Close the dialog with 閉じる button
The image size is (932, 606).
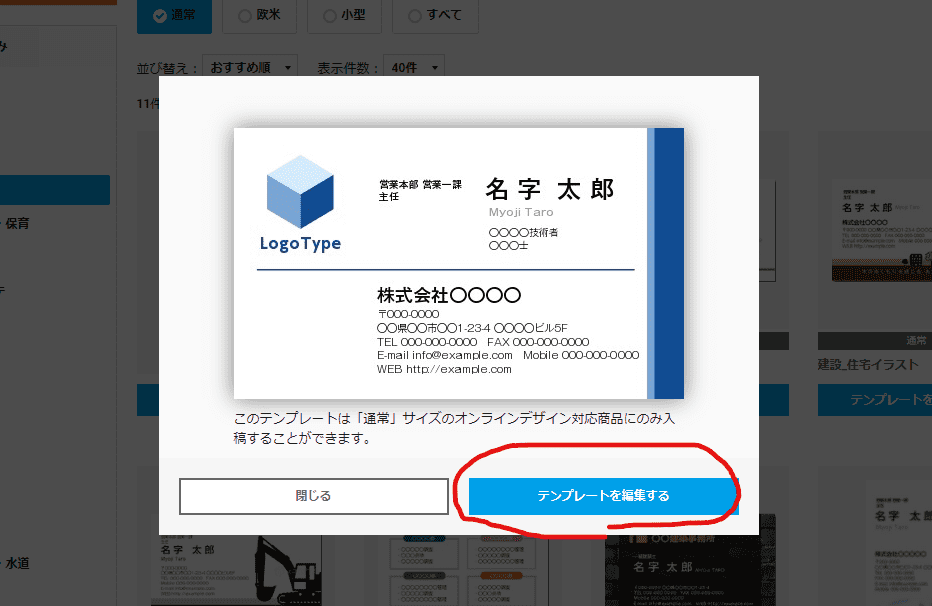(x=313, y=496)
